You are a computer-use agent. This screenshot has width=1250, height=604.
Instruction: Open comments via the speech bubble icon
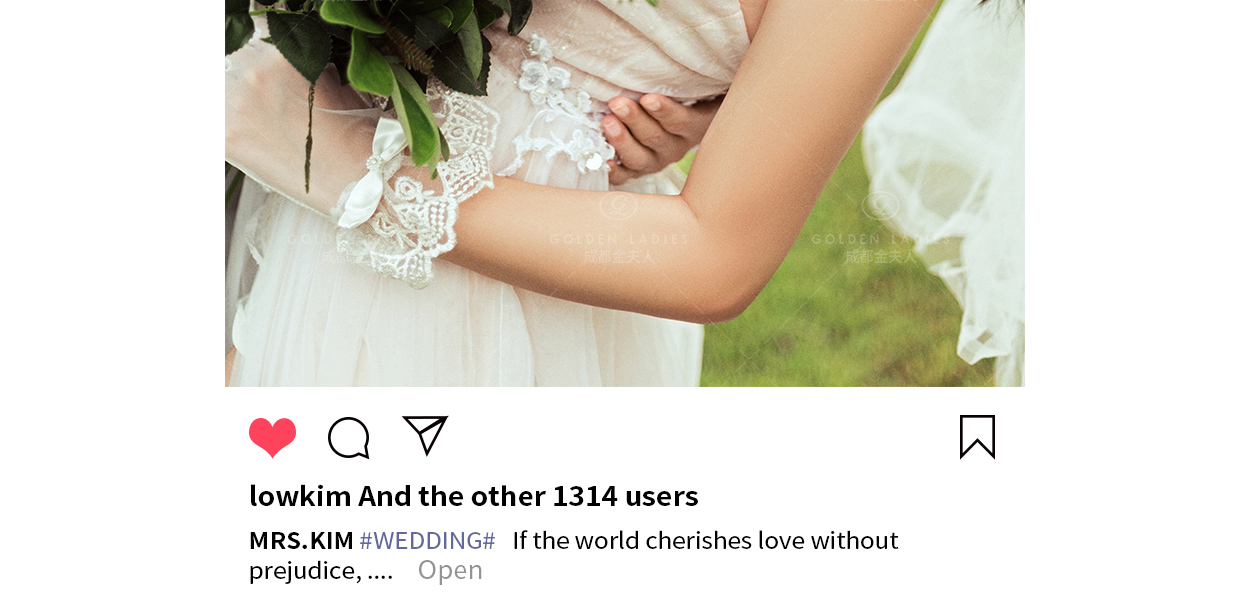[349, 438]
